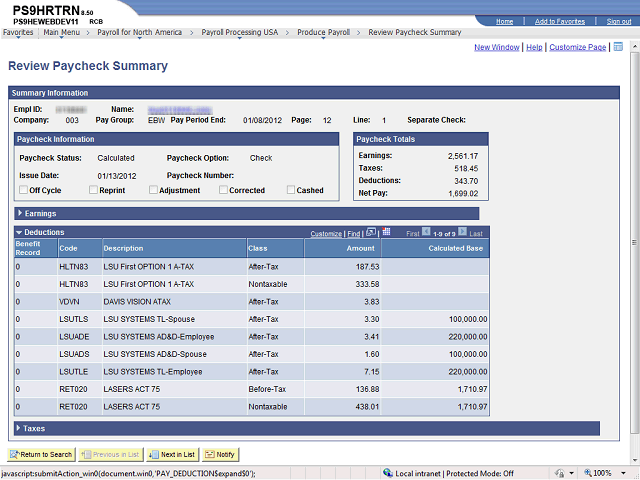Select LSU SYSTEMS AD&D-Employee description
Image resolution: width=640 pixels, height=480 pixels.
[159, 337]
